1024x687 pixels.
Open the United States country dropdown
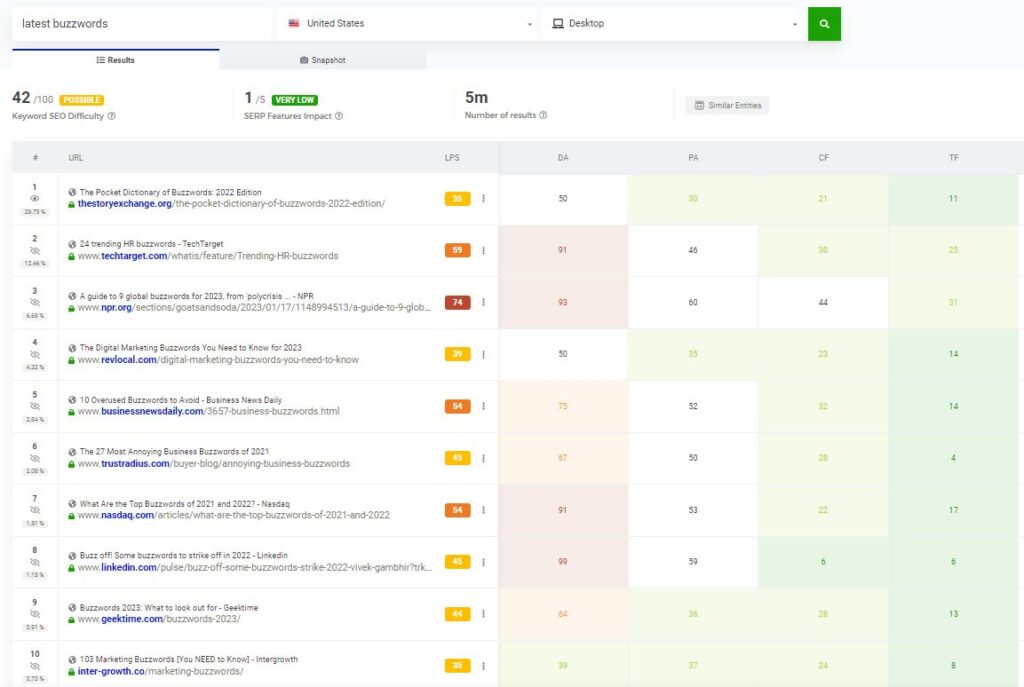(x=528, y=22)
